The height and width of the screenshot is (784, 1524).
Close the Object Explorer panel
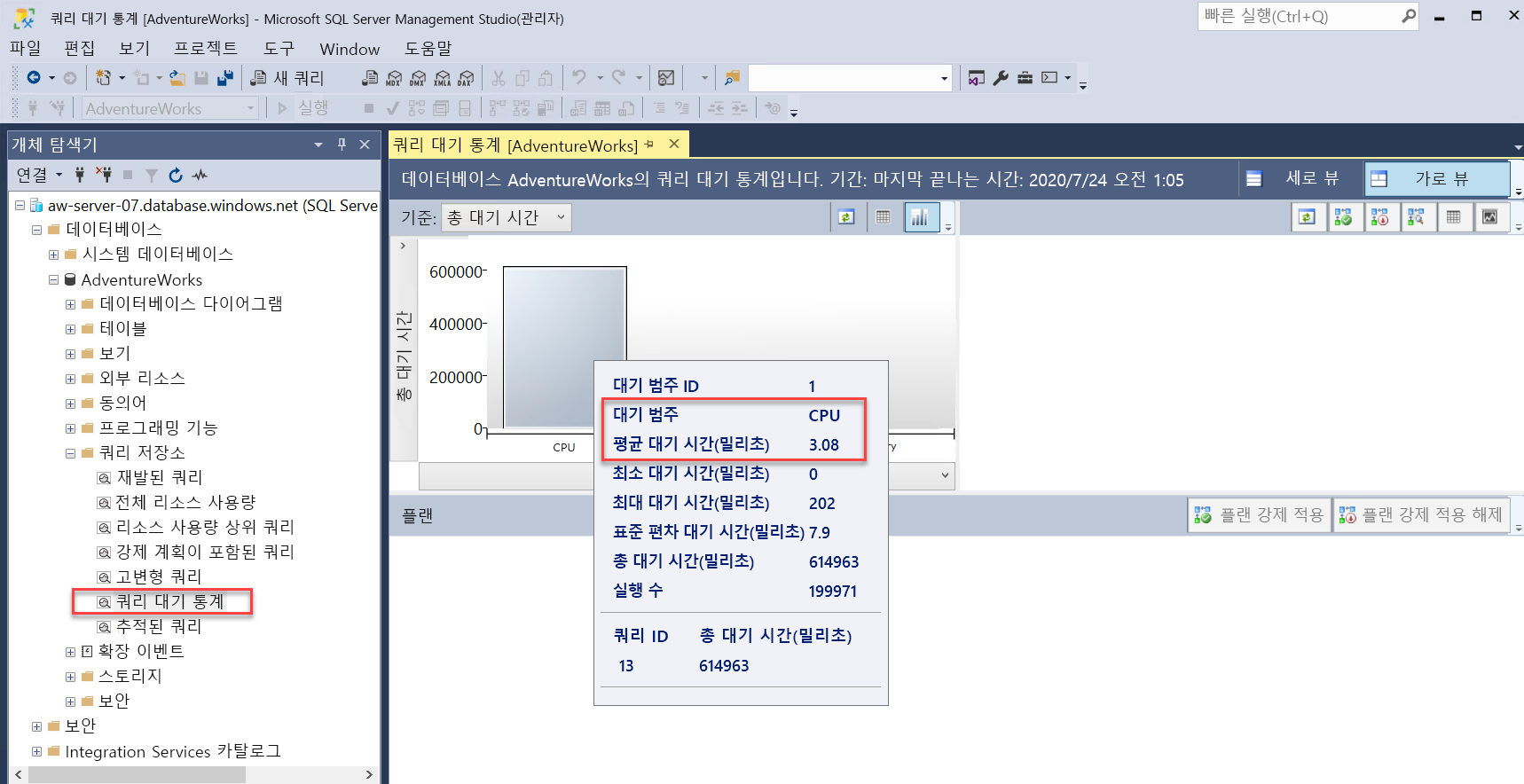(365, 145)
